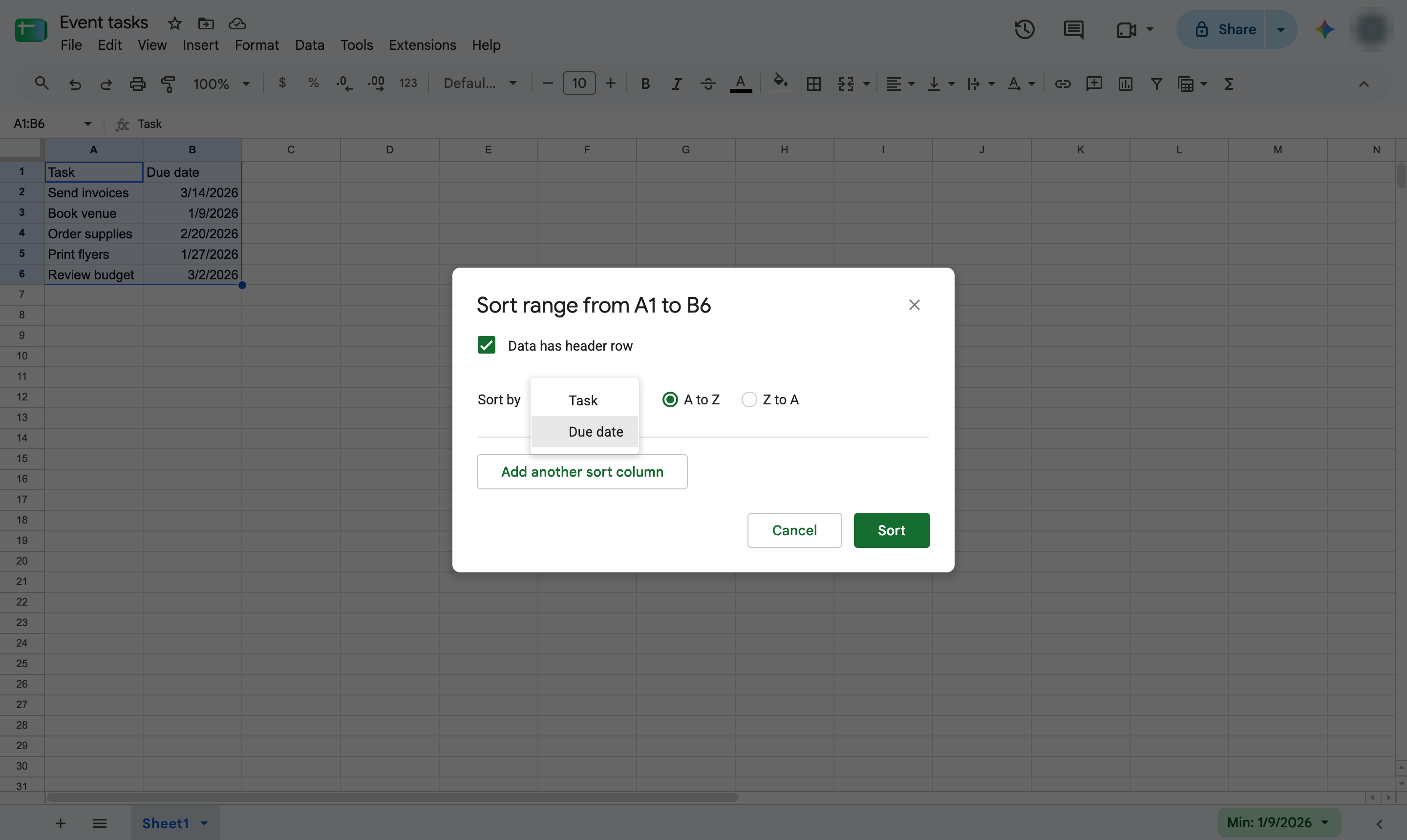Toggle bold formatting
The width and height of the screenshot is (1407, 840).
coord(645,84)
